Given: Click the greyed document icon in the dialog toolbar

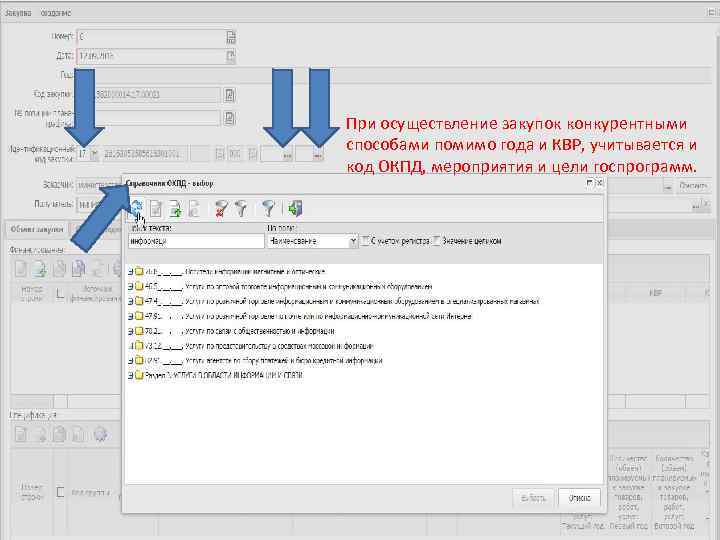Looking at the screenshot, I should click(x=194, y=209).
